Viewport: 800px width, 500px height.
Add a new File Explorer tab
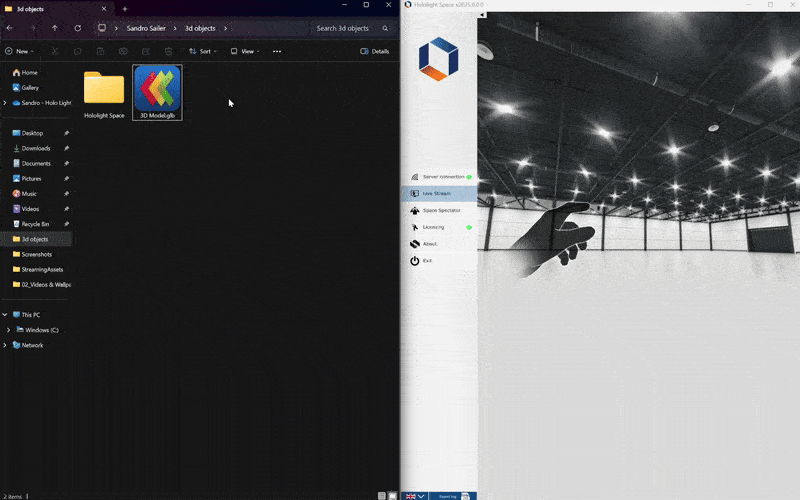[x=125, y=9]
